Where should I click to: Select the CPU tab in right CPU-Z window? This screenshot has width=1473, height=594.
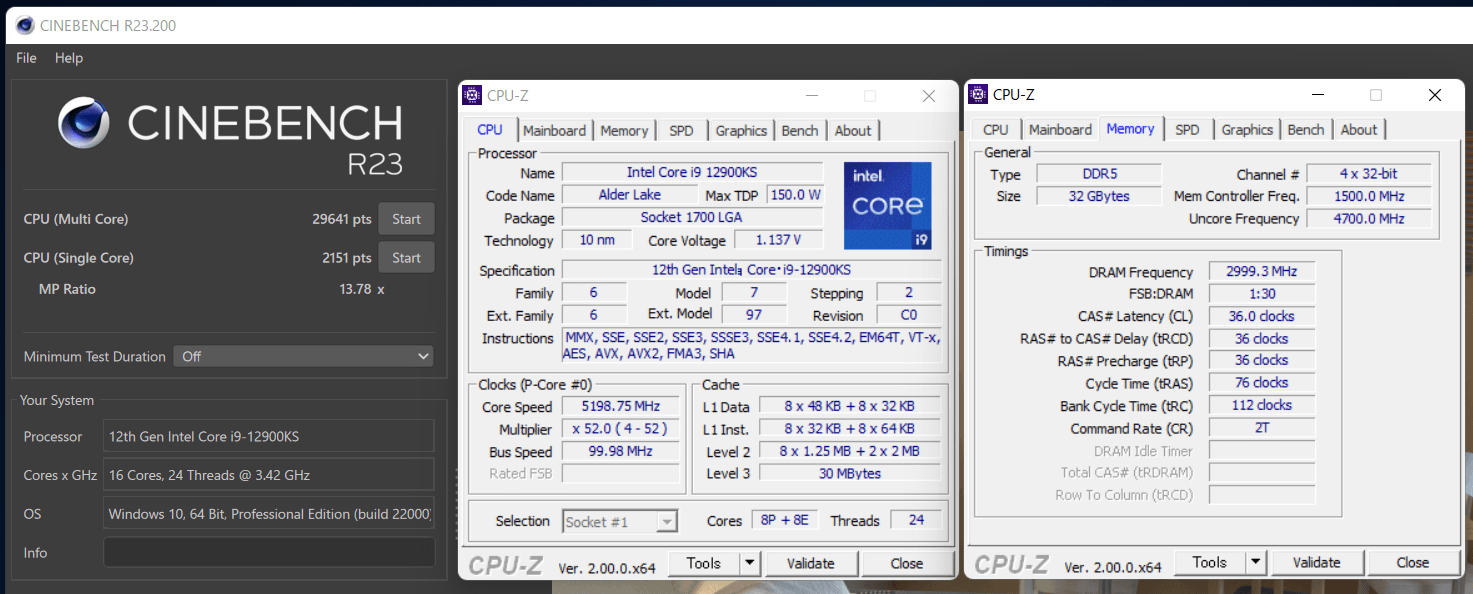click(x=996, y=129)
